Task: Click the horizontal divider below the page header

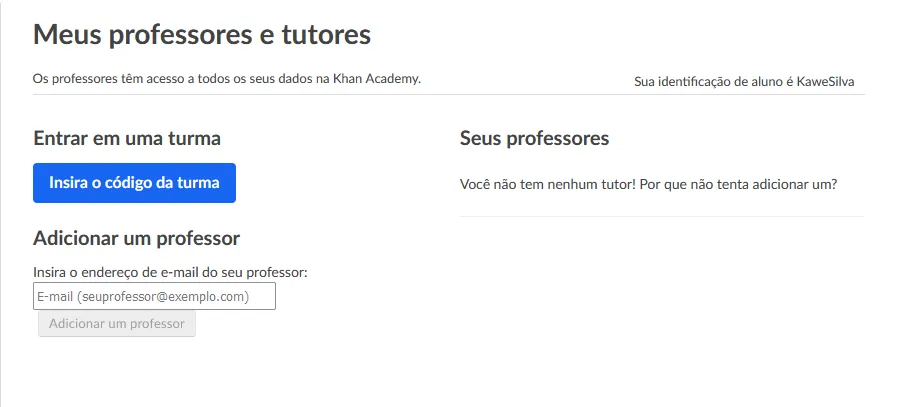Action: click(x=448, y=95)
